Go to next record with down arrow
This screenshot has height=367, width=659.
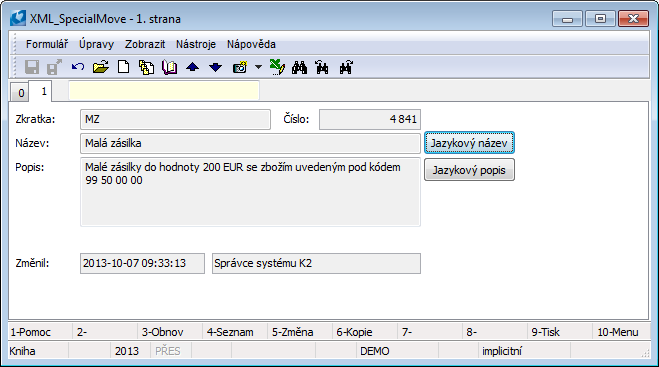tap(216, 67)
